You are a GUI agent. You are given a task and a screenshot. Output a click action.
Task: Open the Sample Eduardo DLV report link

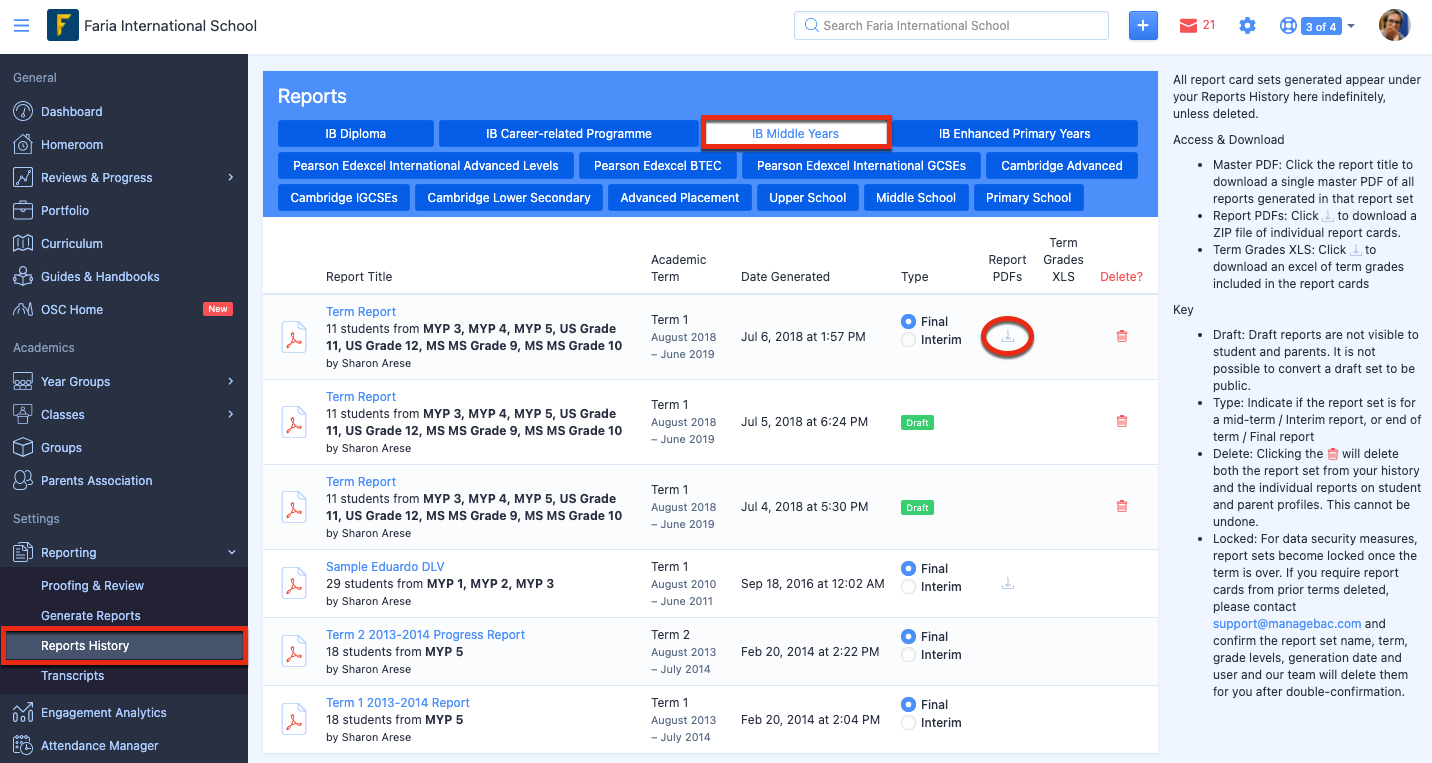tap(385, 566)
